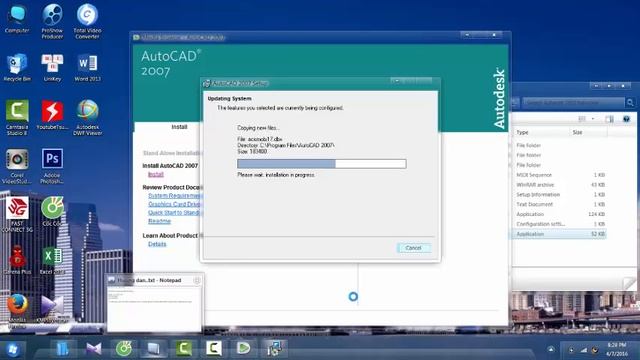Open Word 2013 desktop shortcut

pyautogui.click(x=87, y=67)
